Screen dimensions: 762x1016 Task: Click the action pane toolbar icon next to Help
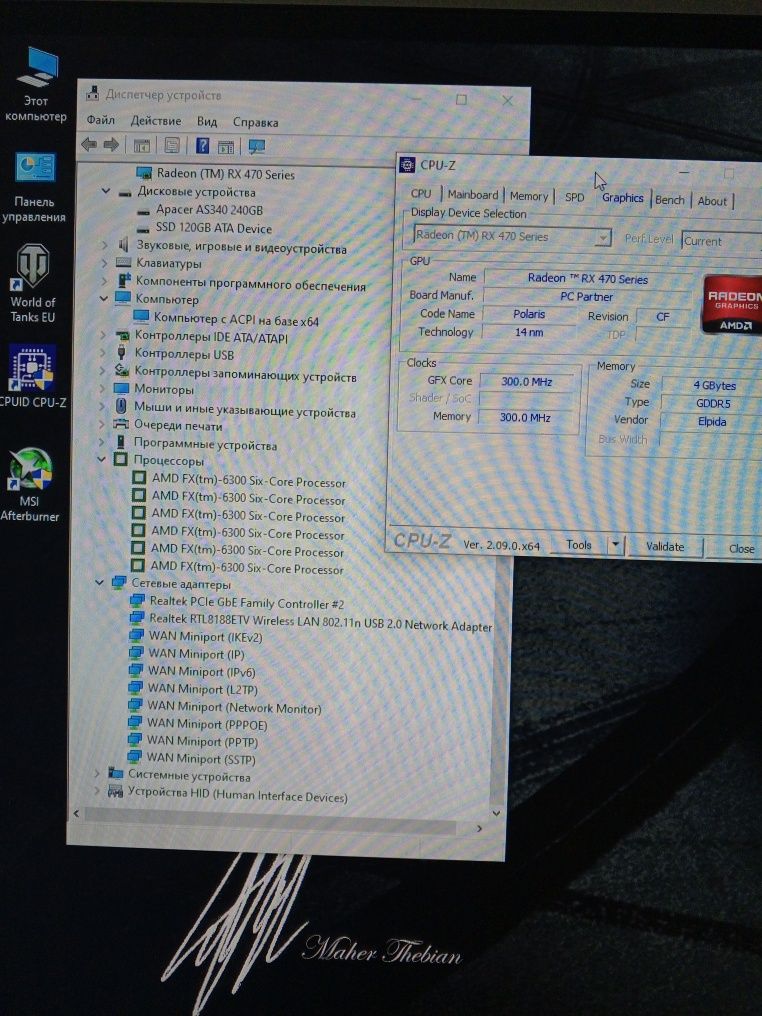pos(225,147)
